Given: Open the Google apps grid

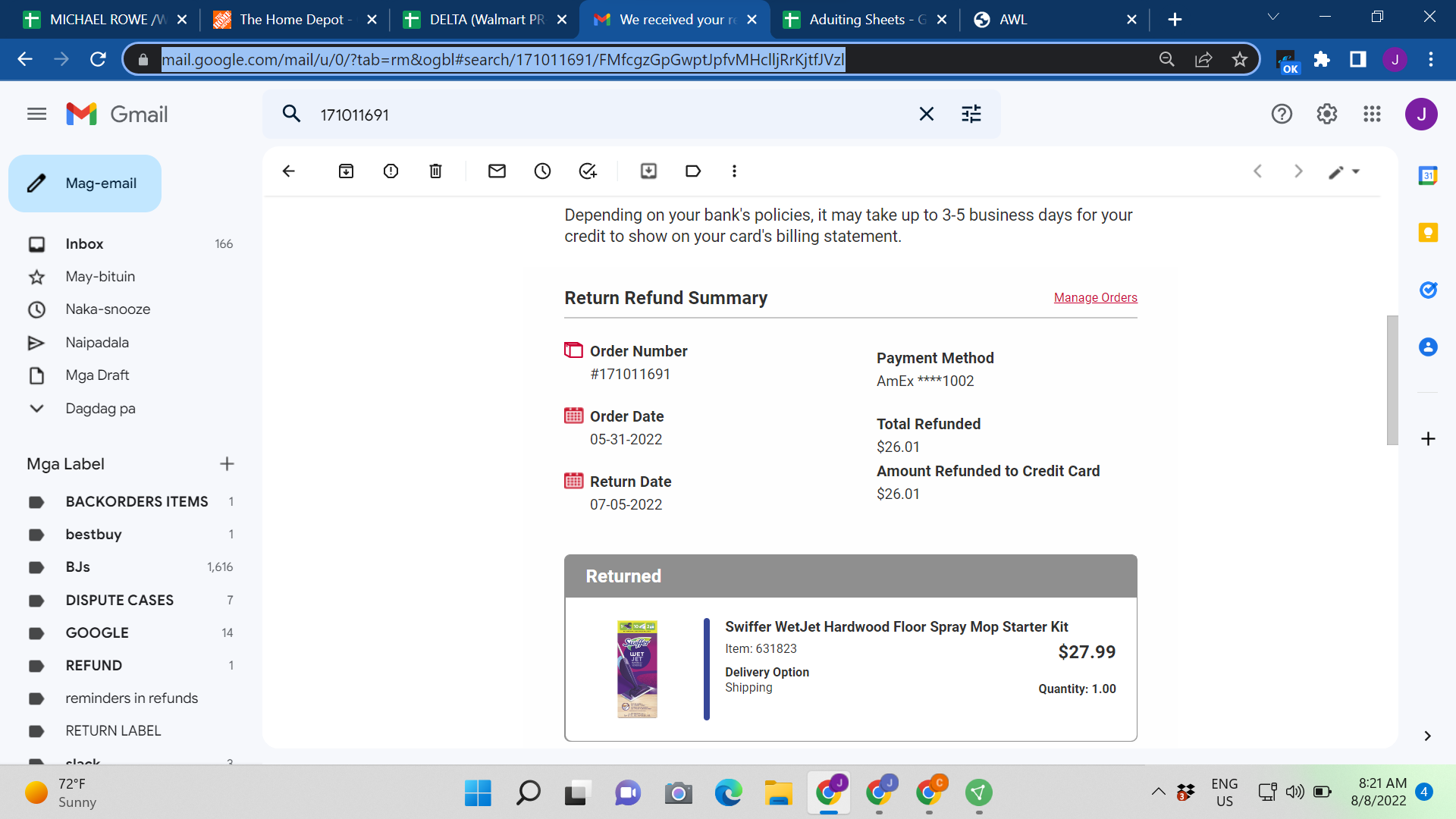Looking at the screenshot, I should pos(1372,115).
